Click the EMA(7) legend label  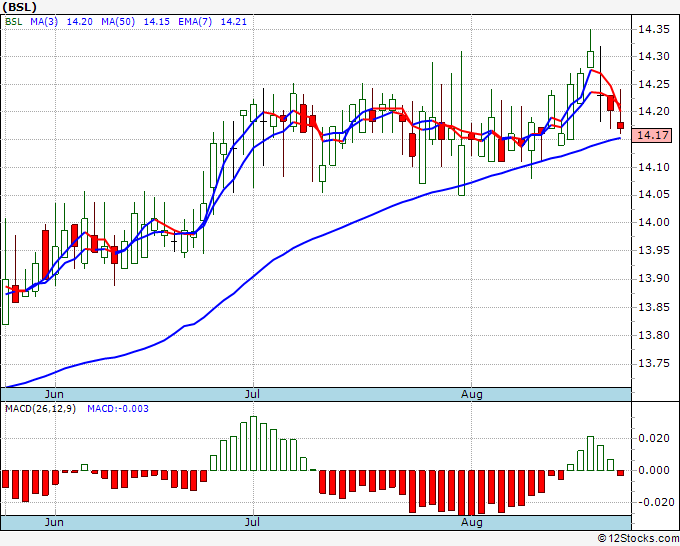195,22
